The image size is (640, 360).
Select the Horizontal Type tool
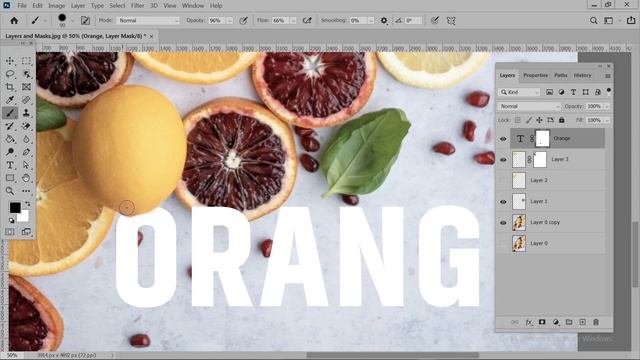tap(10, 165)
